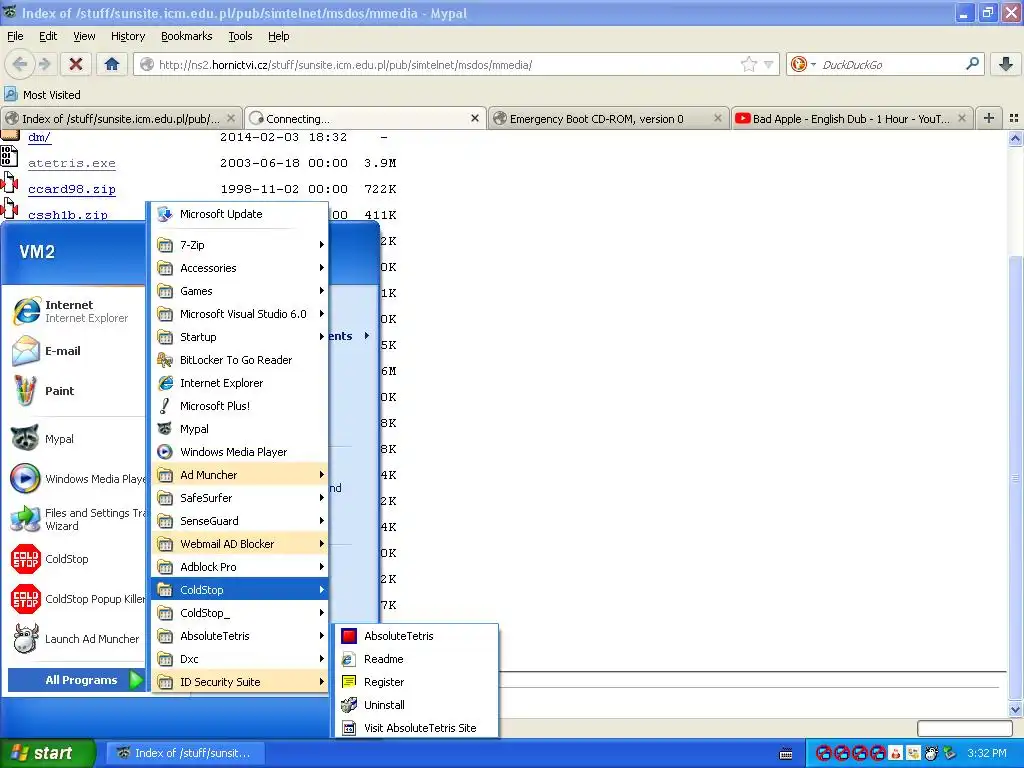Bookmark this page with the star icon
Image resolution: width=1024 pixels, height=768 pixels.
coord(748,64)
